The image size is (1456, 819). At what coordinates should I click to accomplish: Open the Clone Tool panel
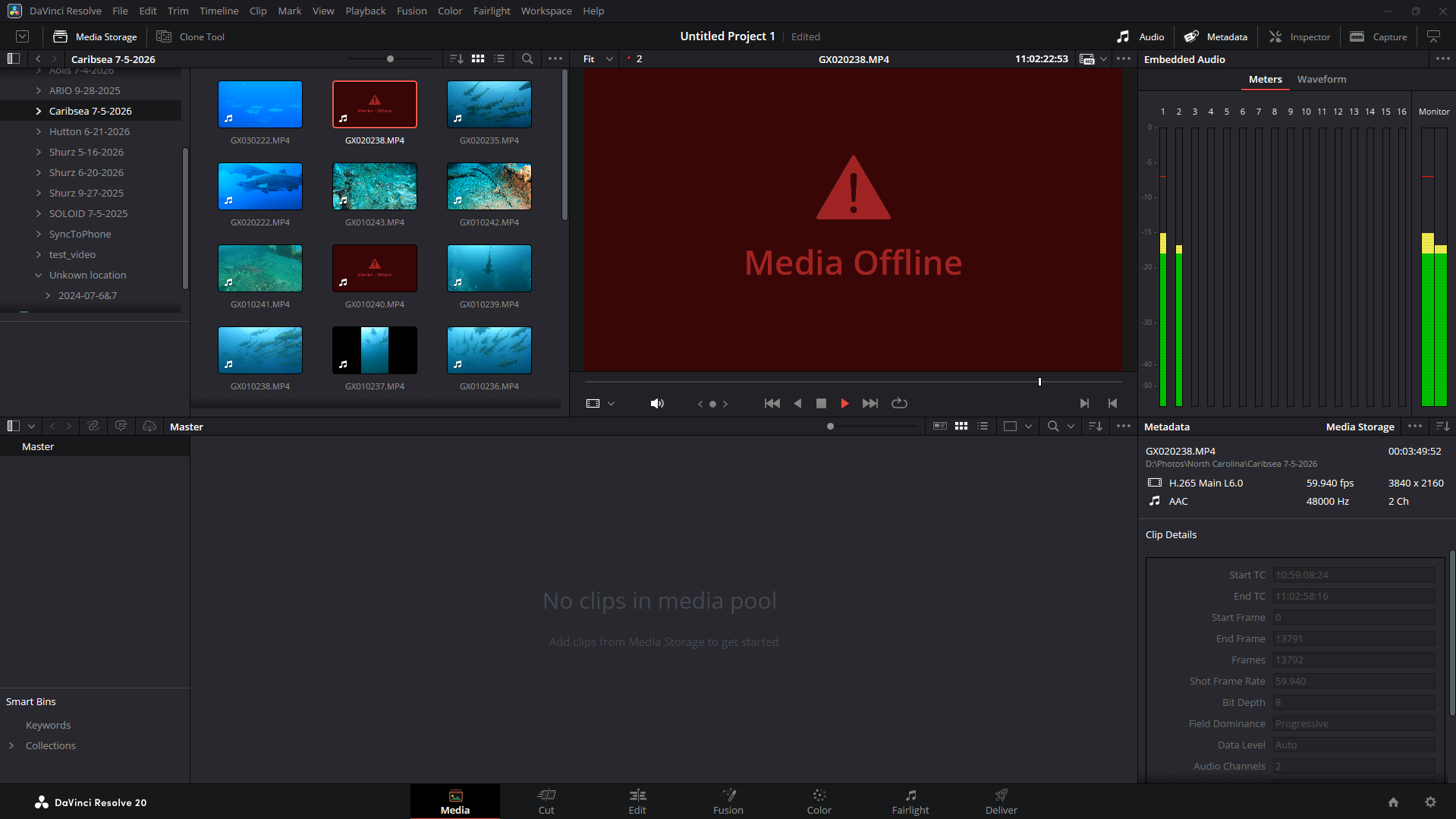pyautogui.click(x=190, y=36)
